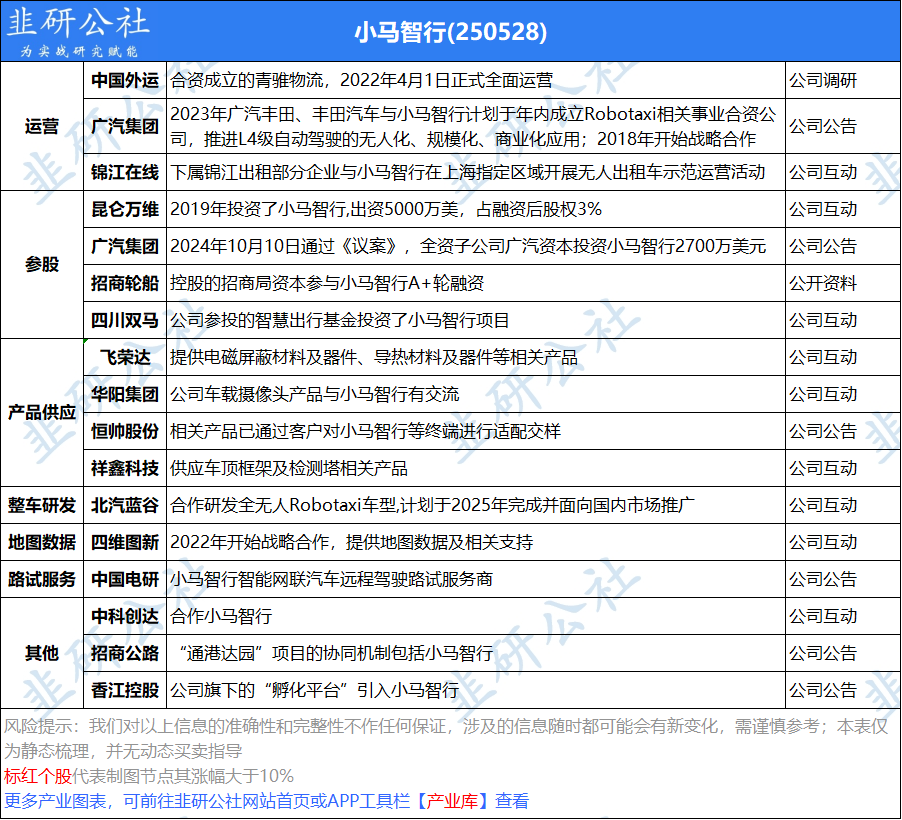Click 公开资料 source in 招商轮船 row
Viewport: 902px width, 820px height.
click(x=823, y=283)
